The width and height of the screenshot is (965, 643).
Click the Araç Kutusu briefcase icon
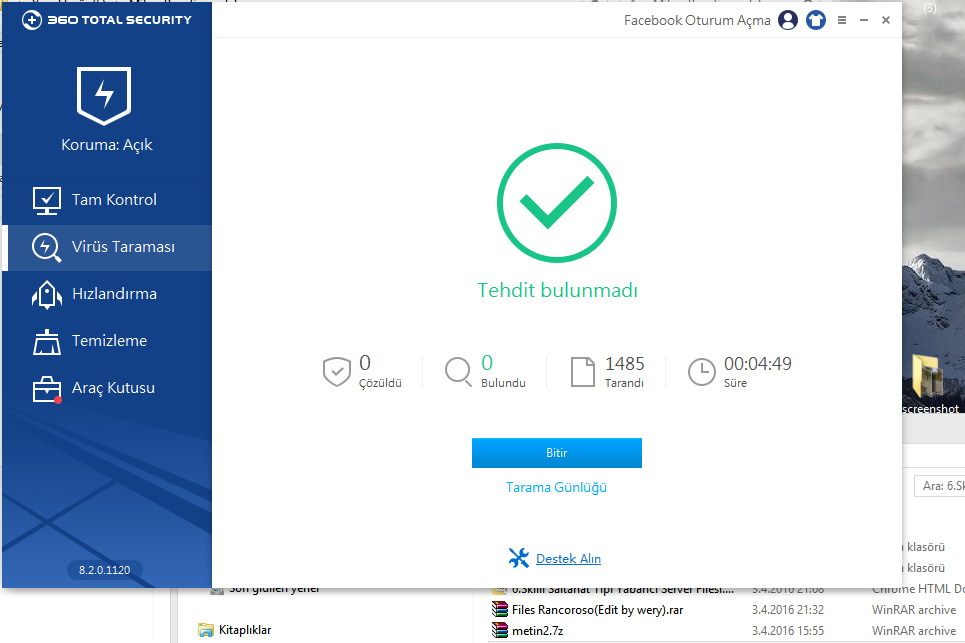click(47, 389)
